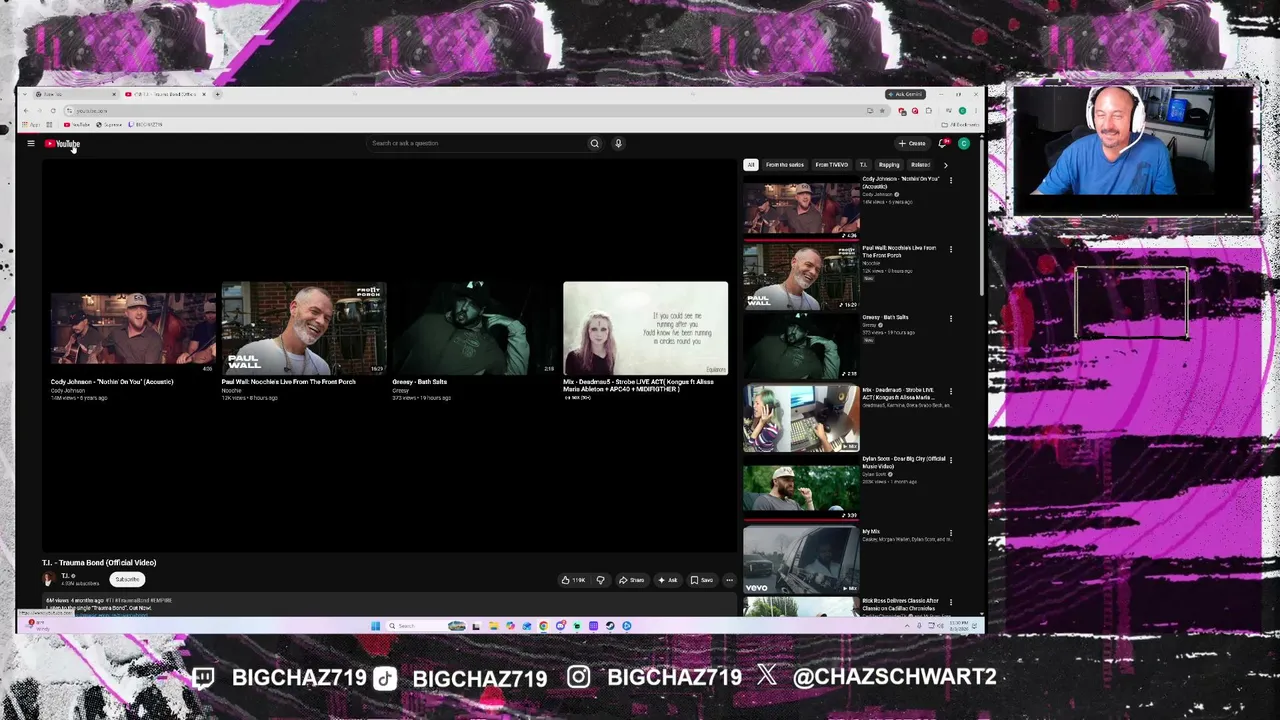
Task: Go to the YouTube home logo
Action: [x=62, y=144]
